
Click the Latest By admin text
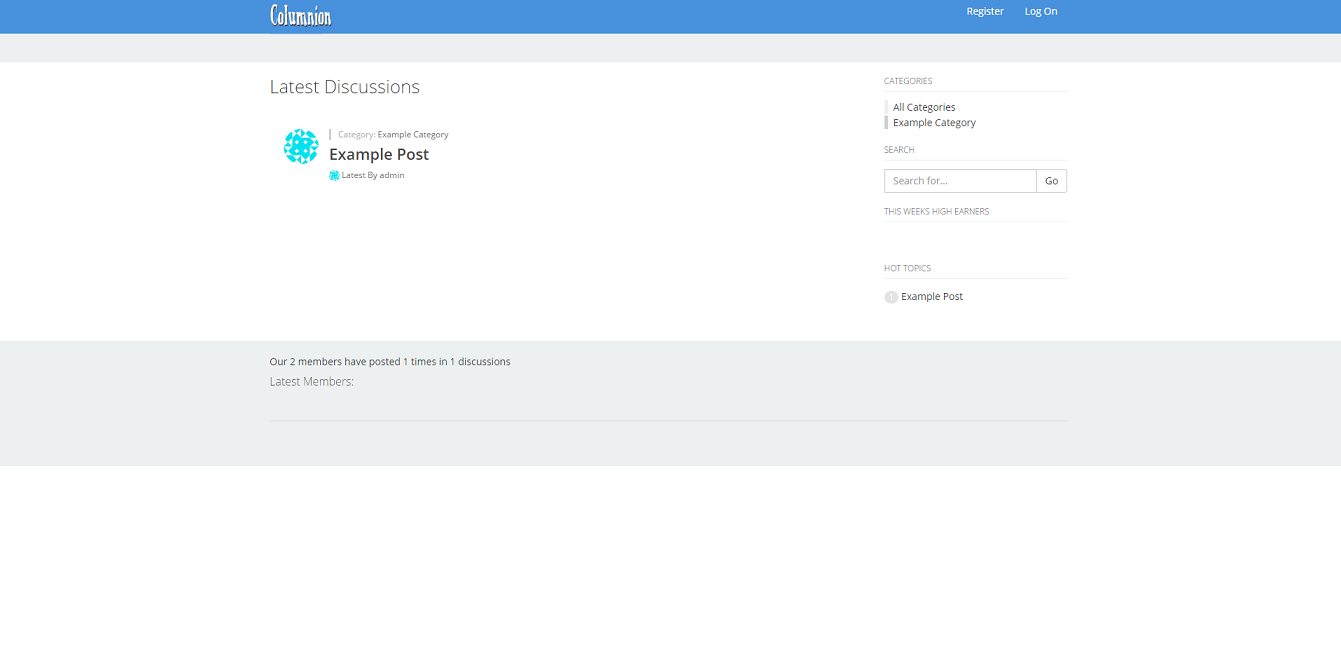tap(373, 176)
